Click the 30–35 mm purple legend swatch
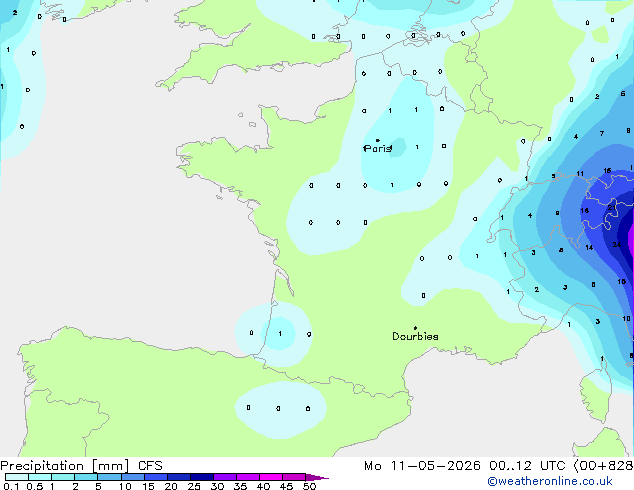This screenshot has width=634, height=490. [x=225, y=477]
